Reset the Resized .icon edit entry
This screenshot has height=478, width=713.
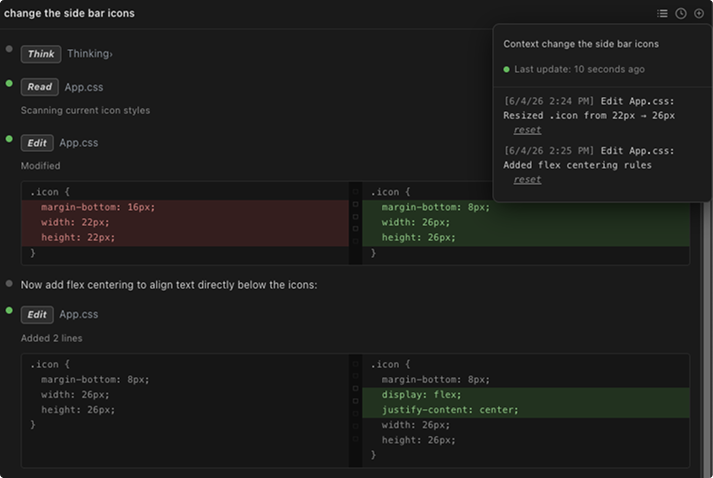click(x=527, y=130)
